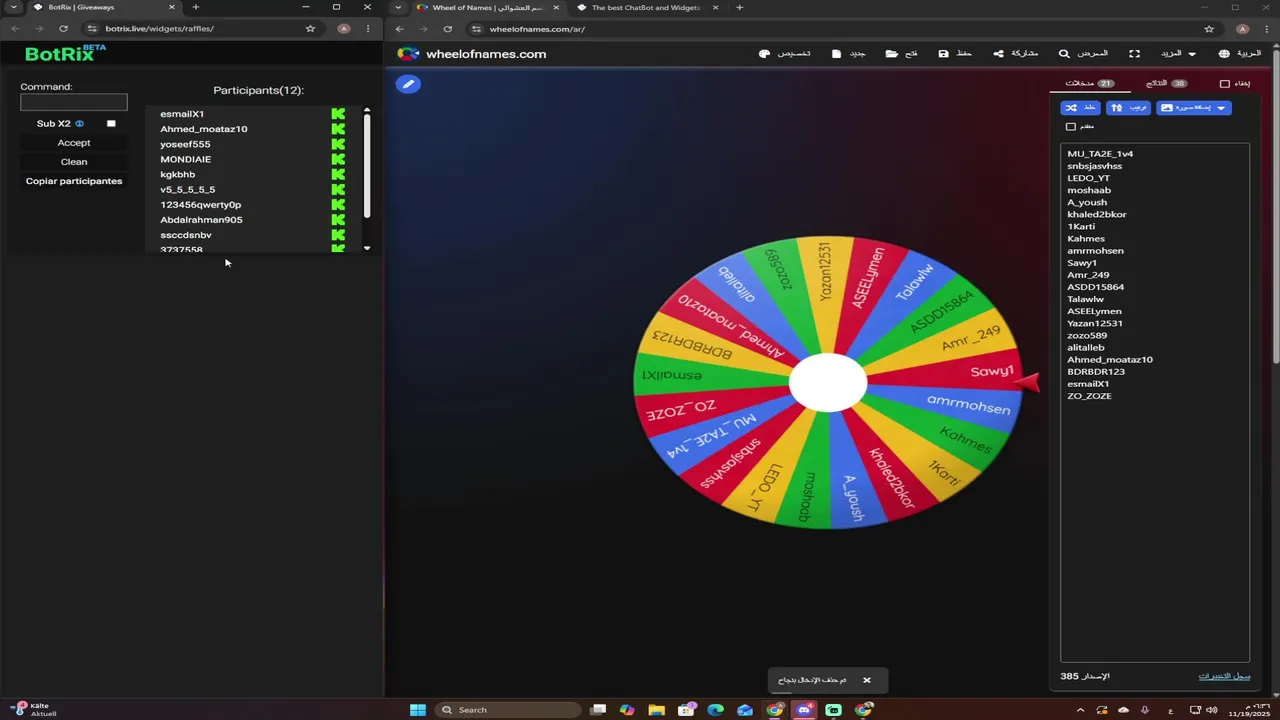The image size is (1280, 720).
Task: Click the sort button above the entries
Action: coord(1128,107)
